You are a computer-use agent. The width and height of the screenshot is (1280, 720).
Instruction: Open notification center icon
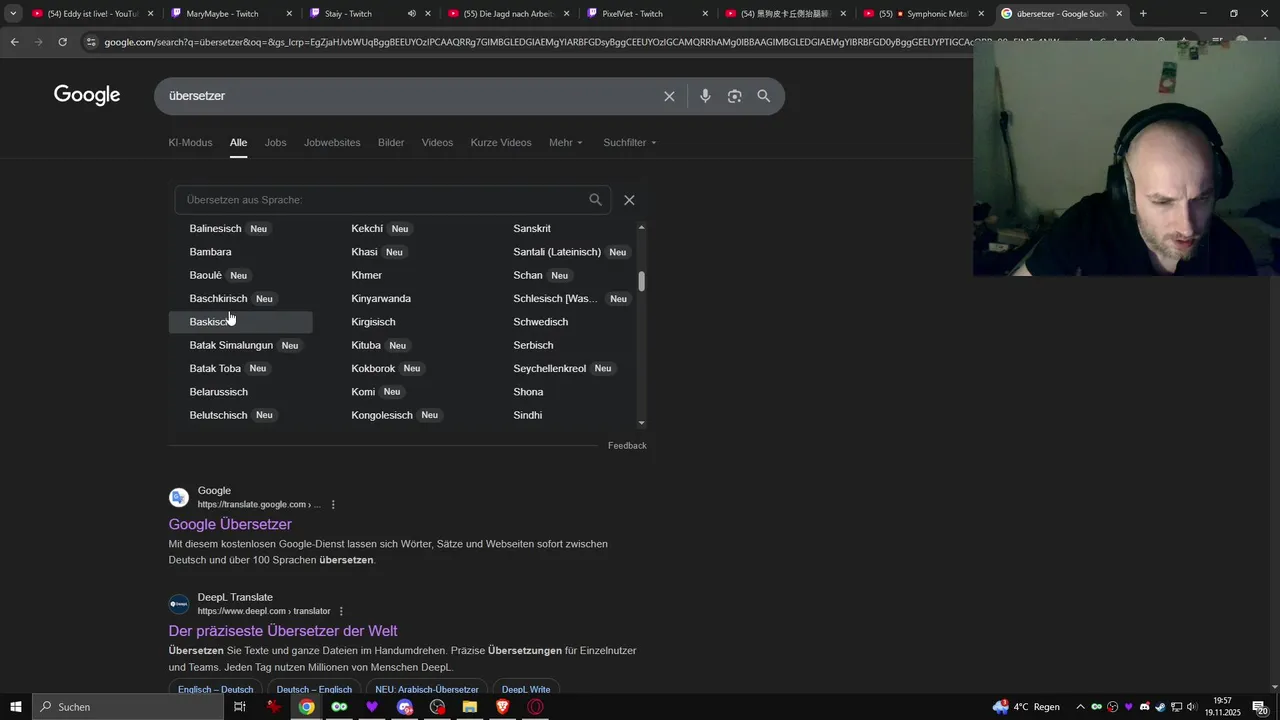point(1259,707)
